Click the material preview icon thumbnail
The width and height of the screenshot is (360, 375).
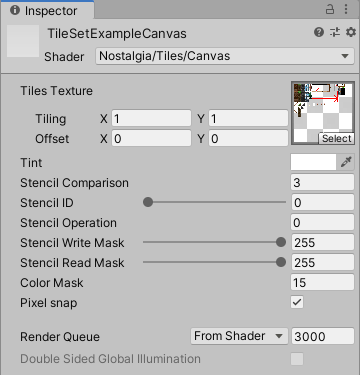[23, 41]
